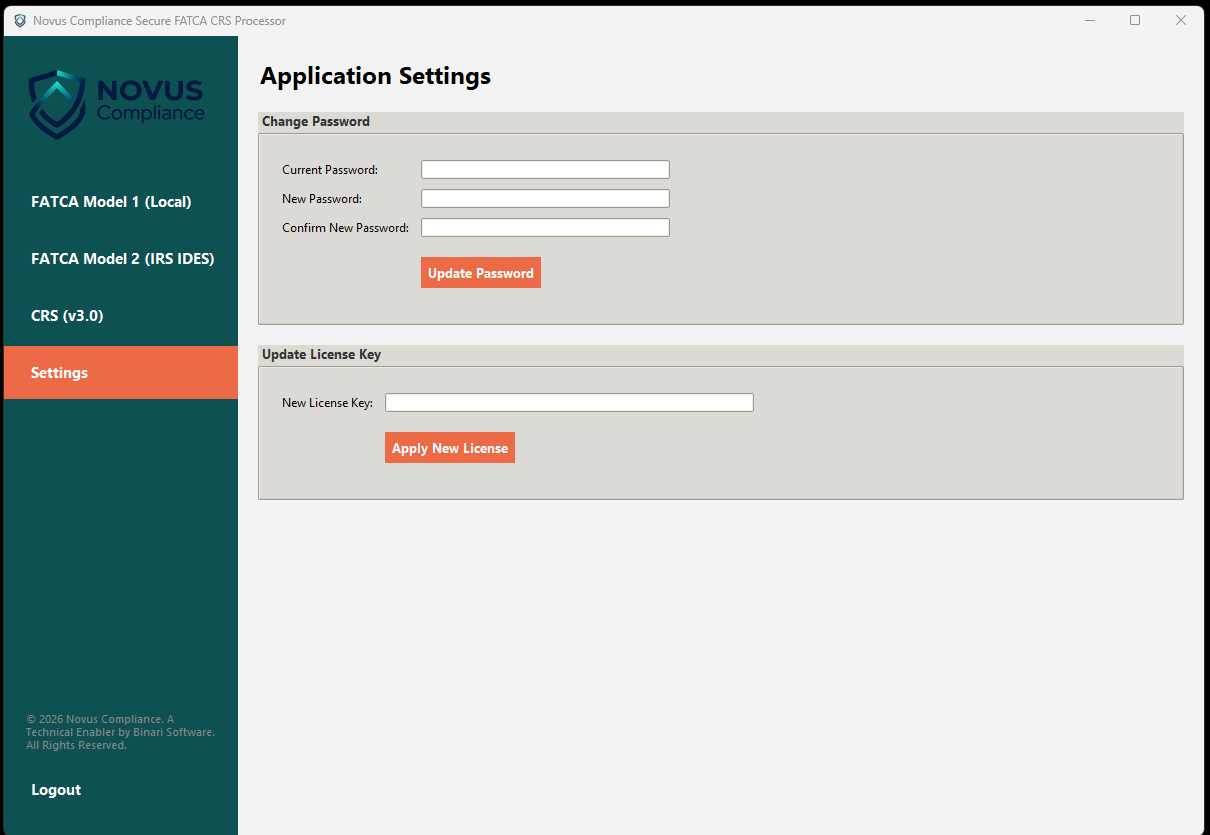Click the Update Password button
This screenshot has width=1210, height=835.
[481, 273]
